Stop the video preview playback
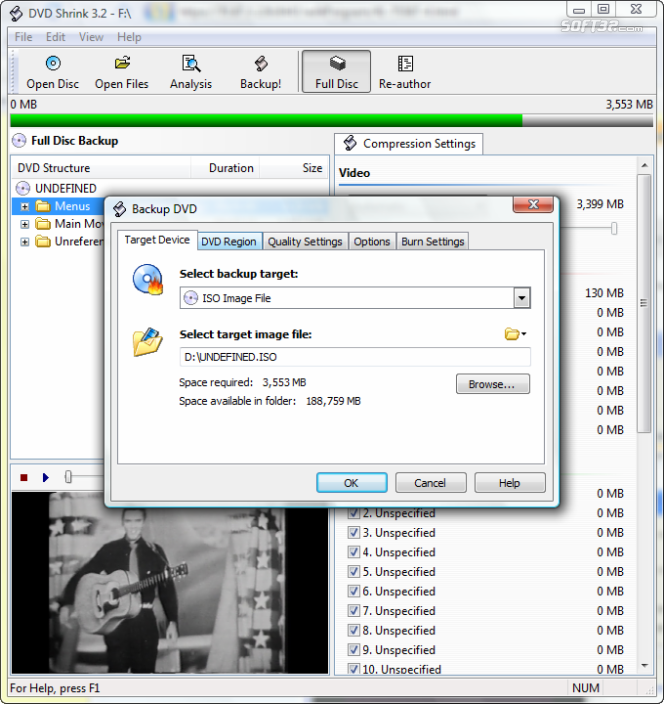 tap(24, 478)
